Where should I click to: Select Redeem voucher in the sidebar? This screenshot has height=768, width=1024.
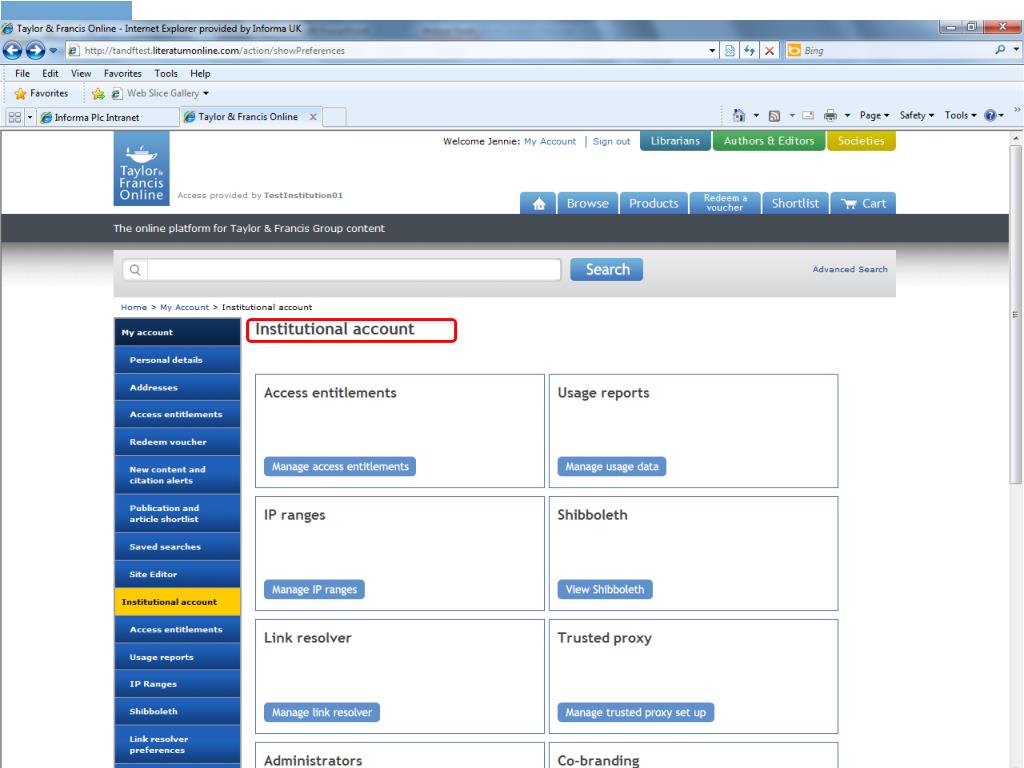(x=177, y=442)
